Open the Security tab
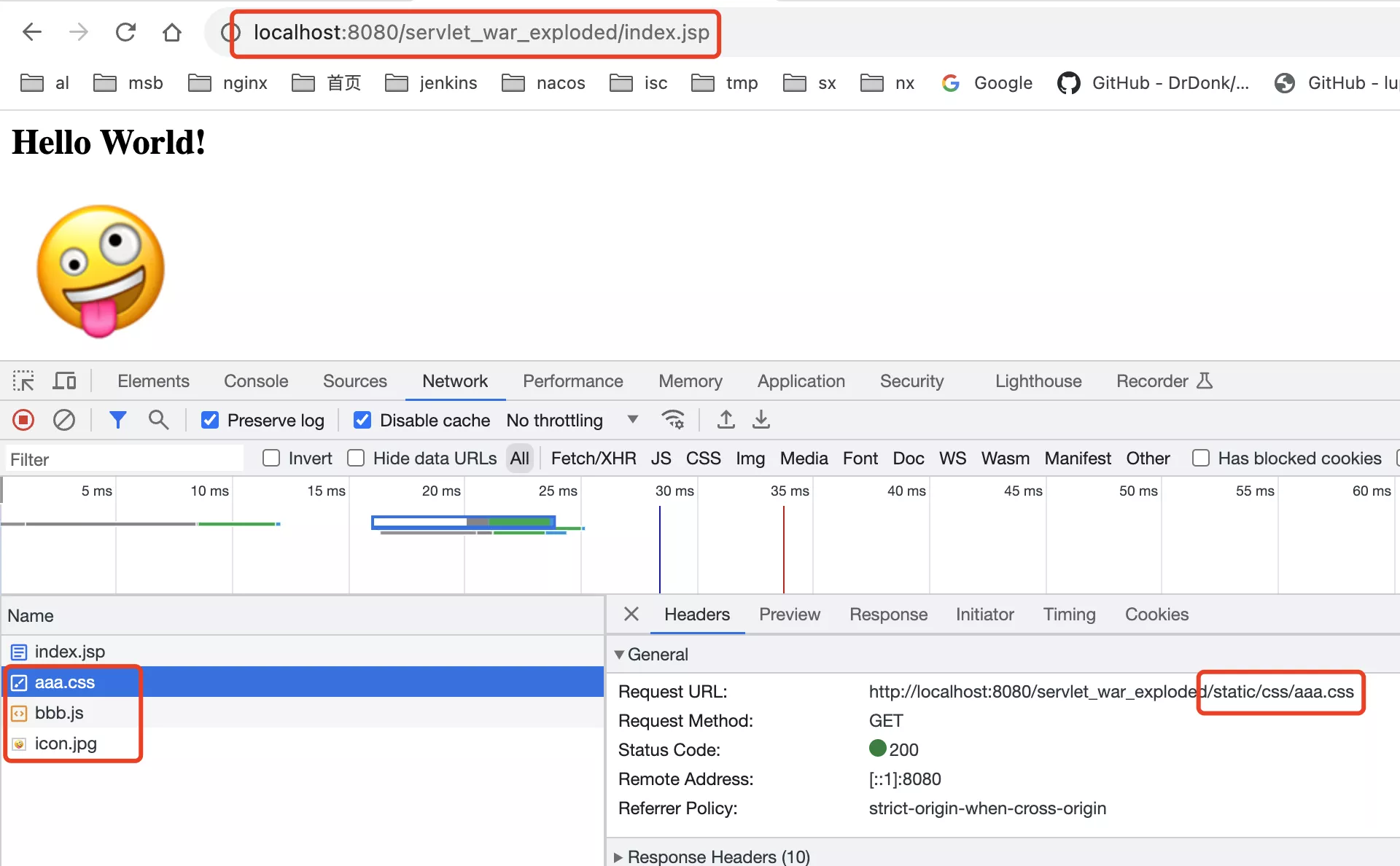The image size is (1400, 866). pyautogui.click(x=911, y=381)
